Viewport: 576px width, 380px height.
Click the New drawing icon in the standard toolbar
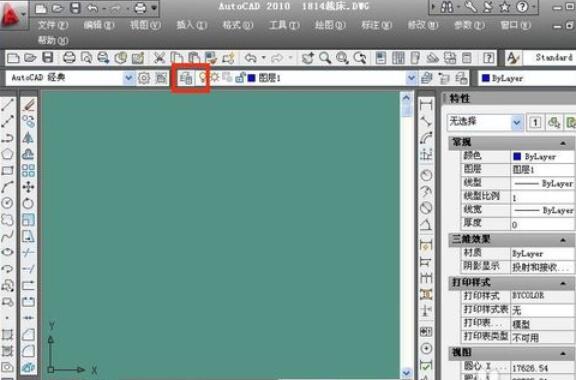[13, 58]
